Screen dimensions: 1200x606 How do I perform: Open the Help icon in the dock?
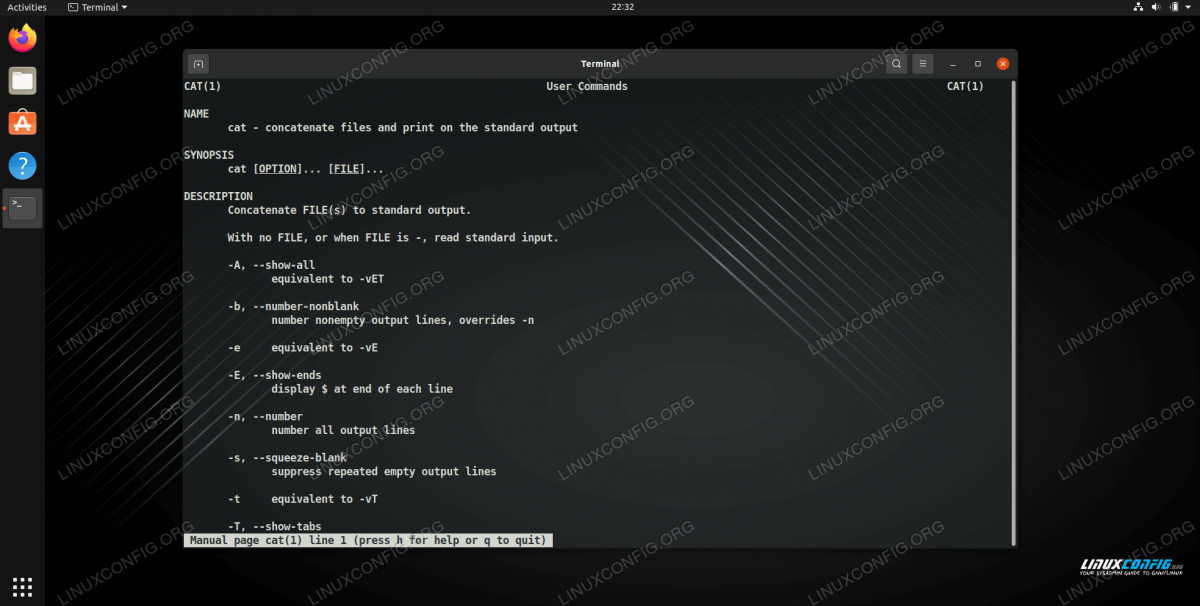pos(22,165)
